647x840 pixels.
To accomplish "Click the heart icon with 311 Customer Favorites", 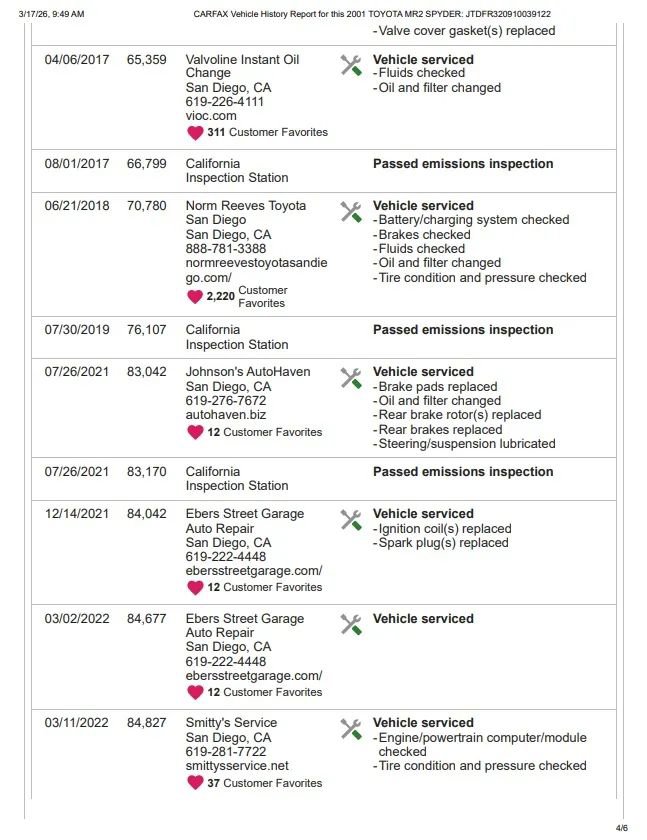I will [x=195, y=132].
